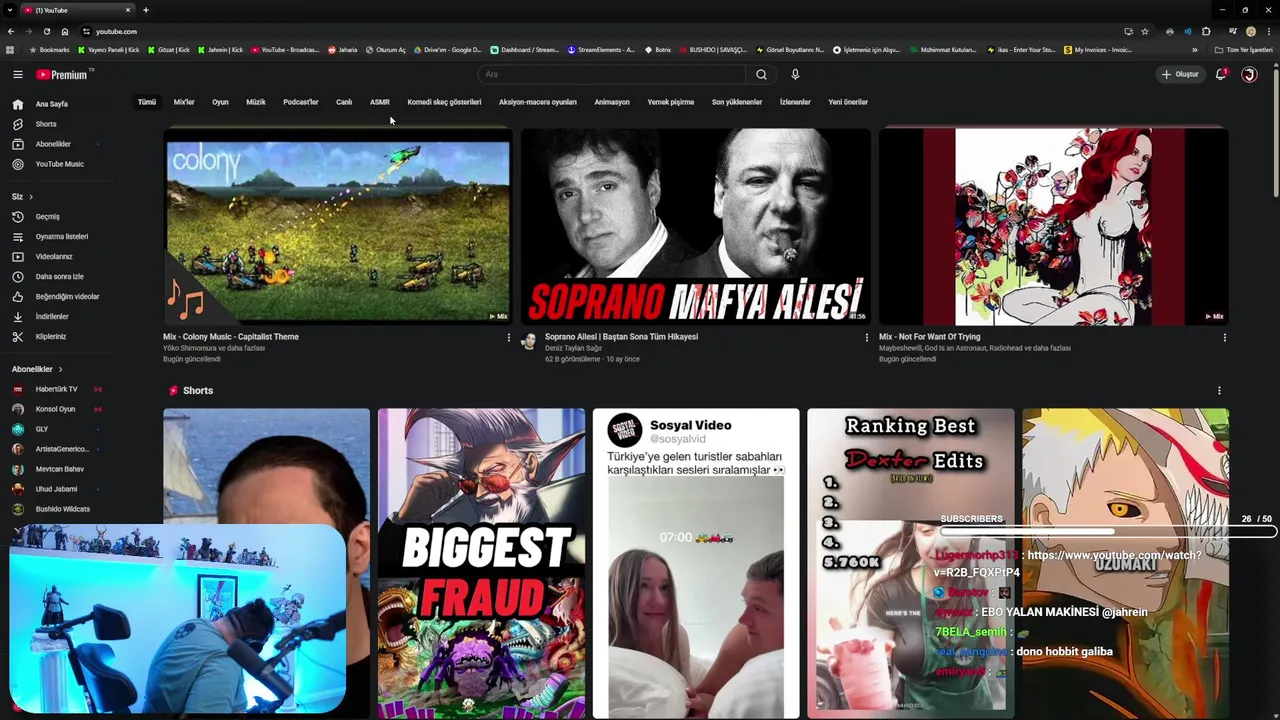Select the Son yüklenenler chip
The height and width of the screenshot is (720, 1280).
tap(737, 102)
